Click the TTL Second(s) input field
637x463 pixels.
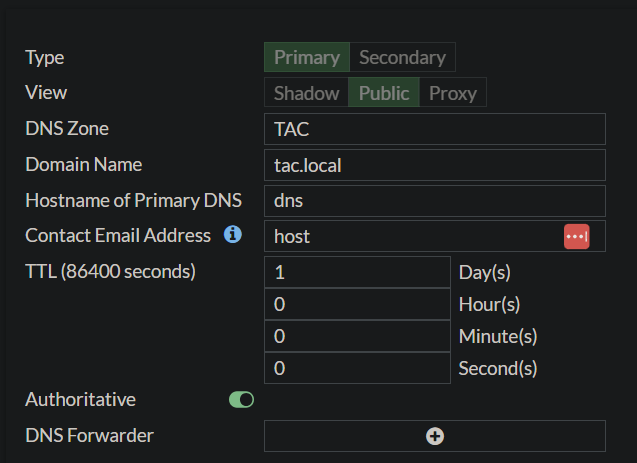click(358, 368)
